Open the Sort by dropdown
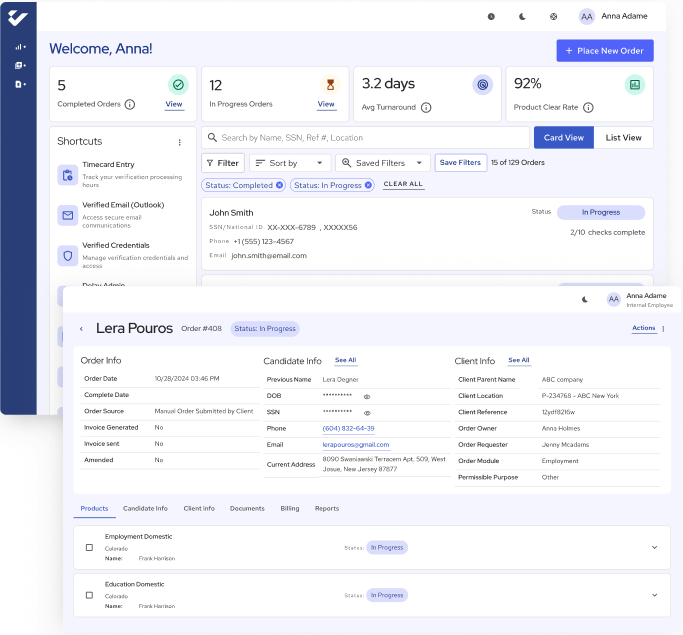The image size is (683, 635). coord(288,163)
